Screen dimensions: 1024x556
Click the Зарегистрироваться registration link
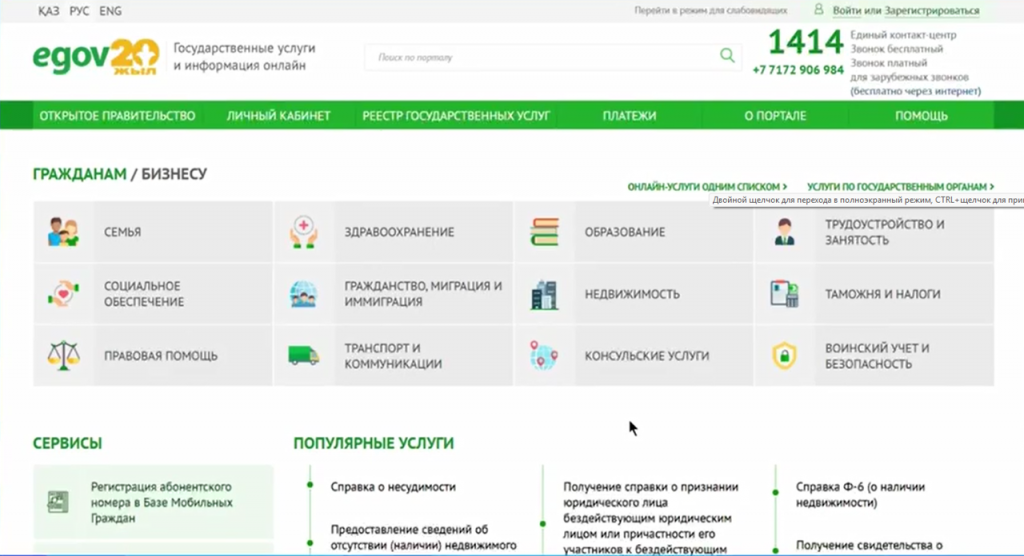(932, 10)
